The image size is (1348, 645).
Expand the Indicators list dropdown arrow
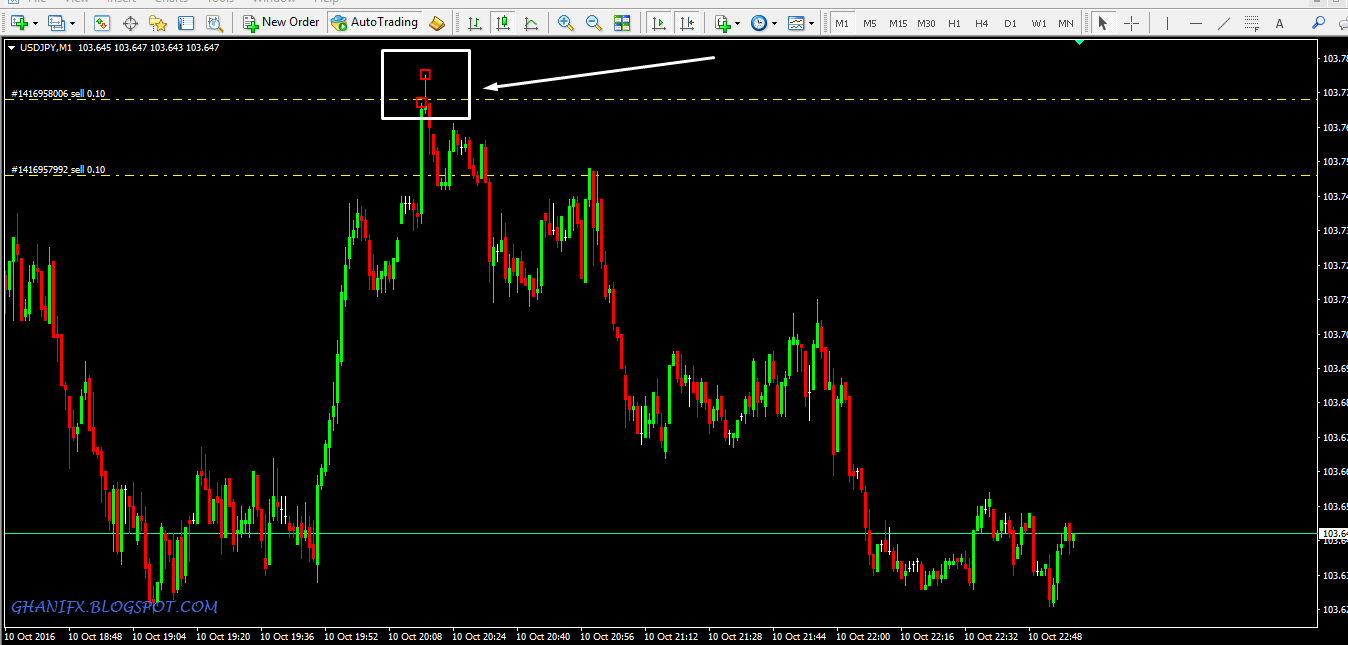[x=738, y=22]
